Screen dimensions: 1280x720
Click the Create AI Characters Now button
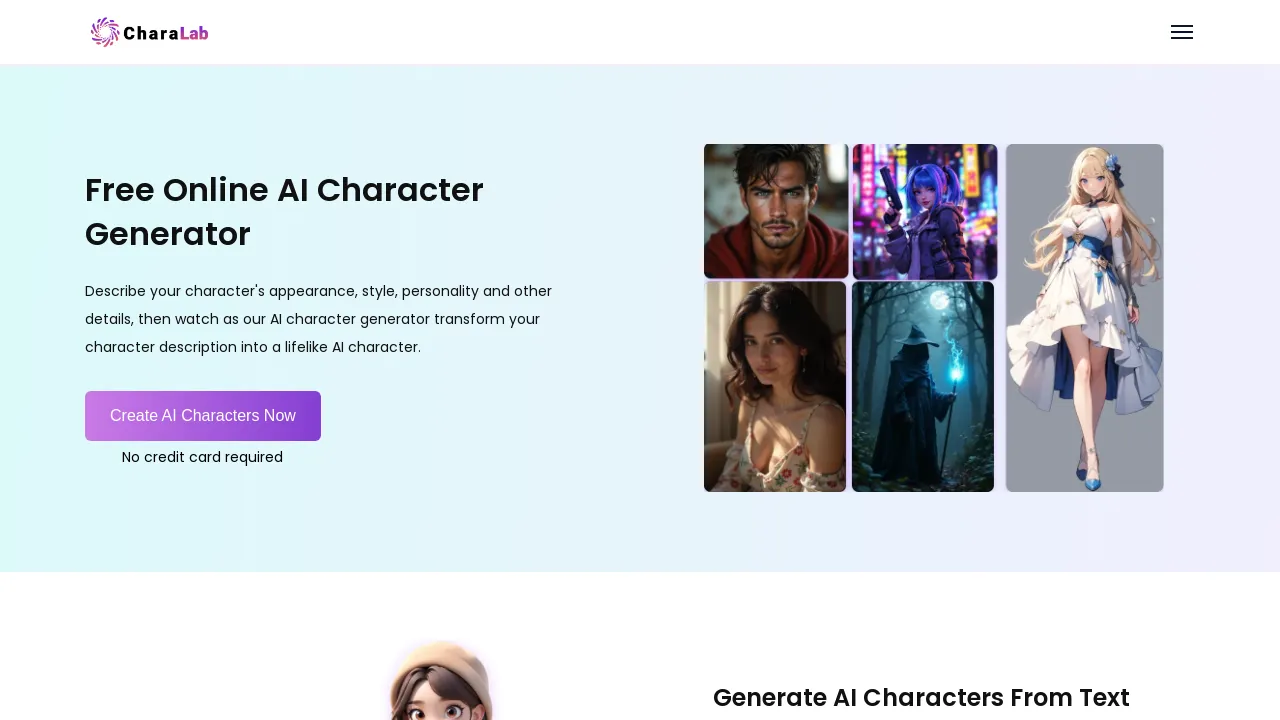pos(202,416)
